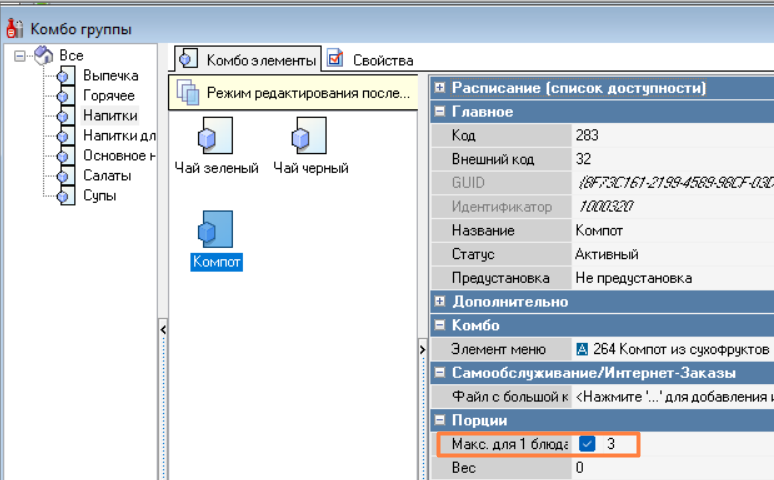Open the Комбо элементы tab
774x480 pixels.
[x=249, y=60]
